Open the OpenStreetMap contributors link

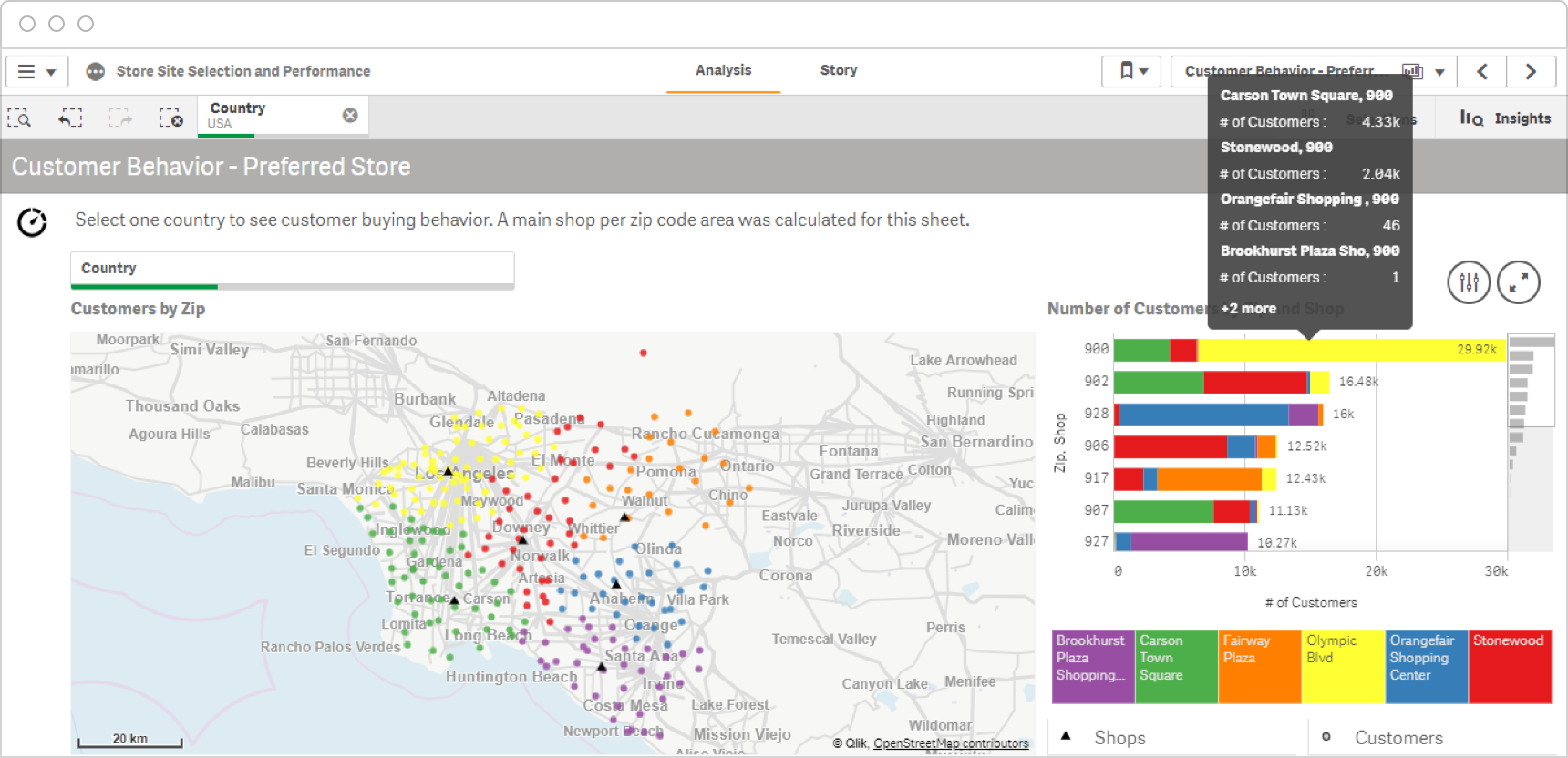(951, 743)
